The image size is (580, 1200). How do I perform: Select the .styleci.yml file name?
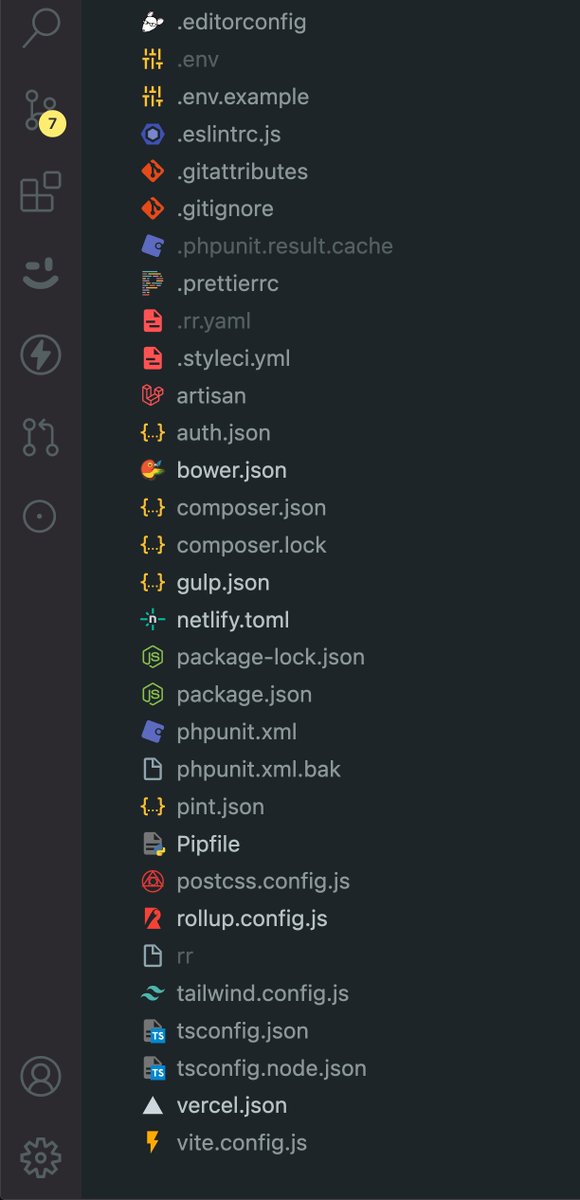[x=234, y=358]
